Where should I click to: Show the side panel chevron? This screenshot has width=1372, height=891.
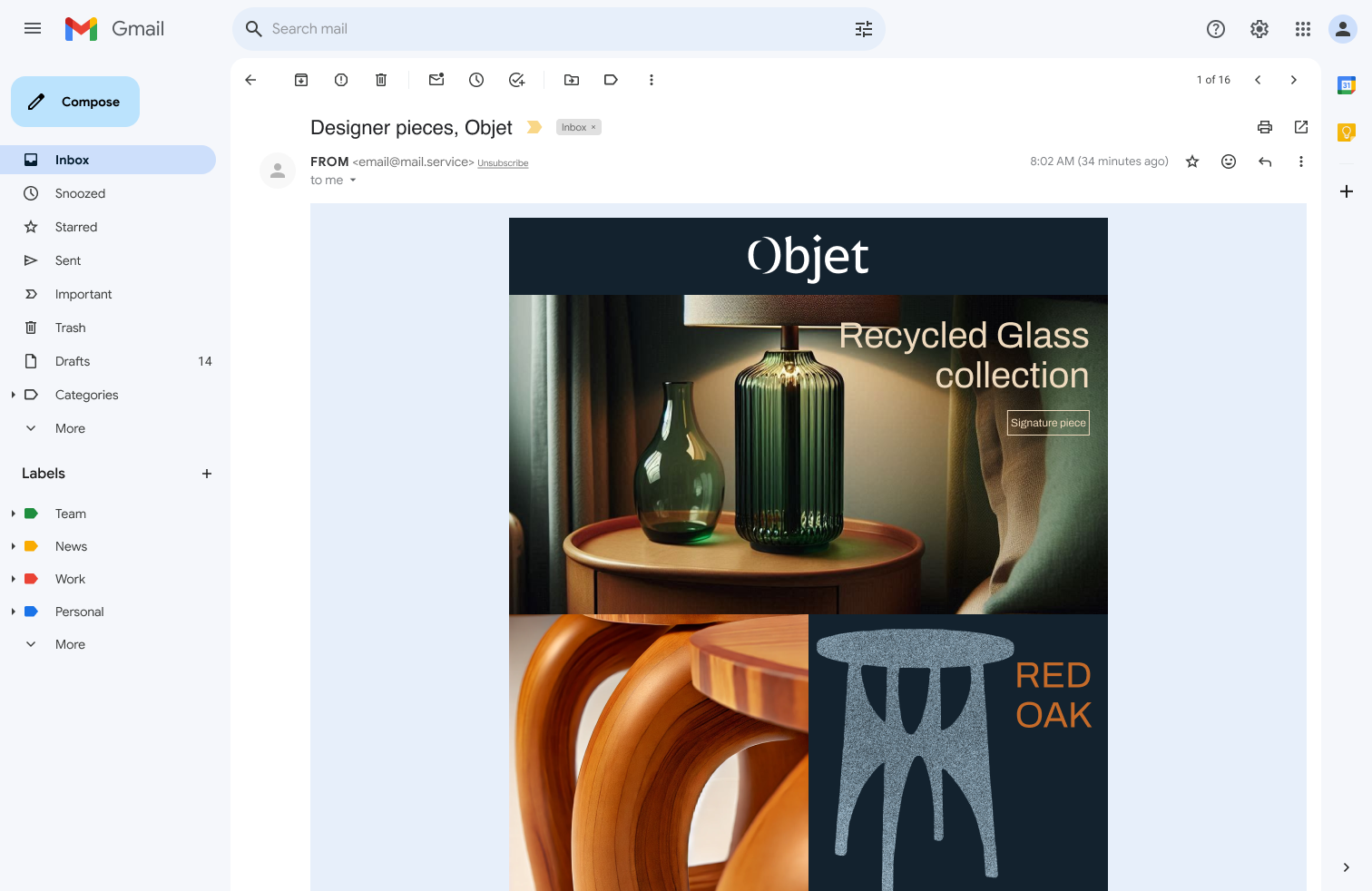coord(1347,867)
